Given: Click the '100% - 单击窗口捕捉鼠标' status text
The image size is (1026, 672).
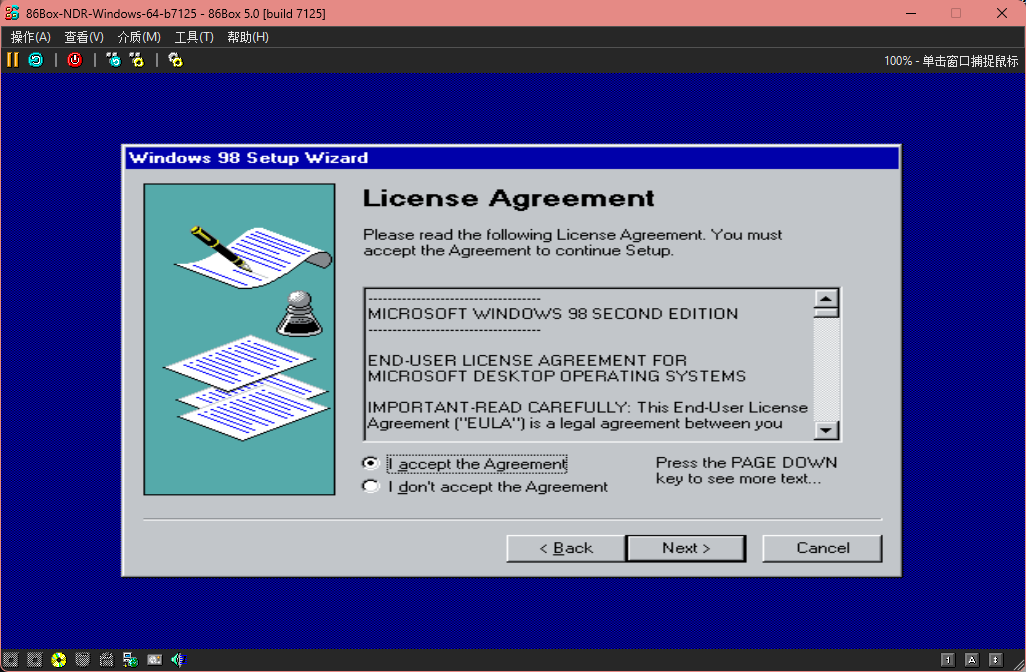Looking at the screenshot, I should point(951,61).
